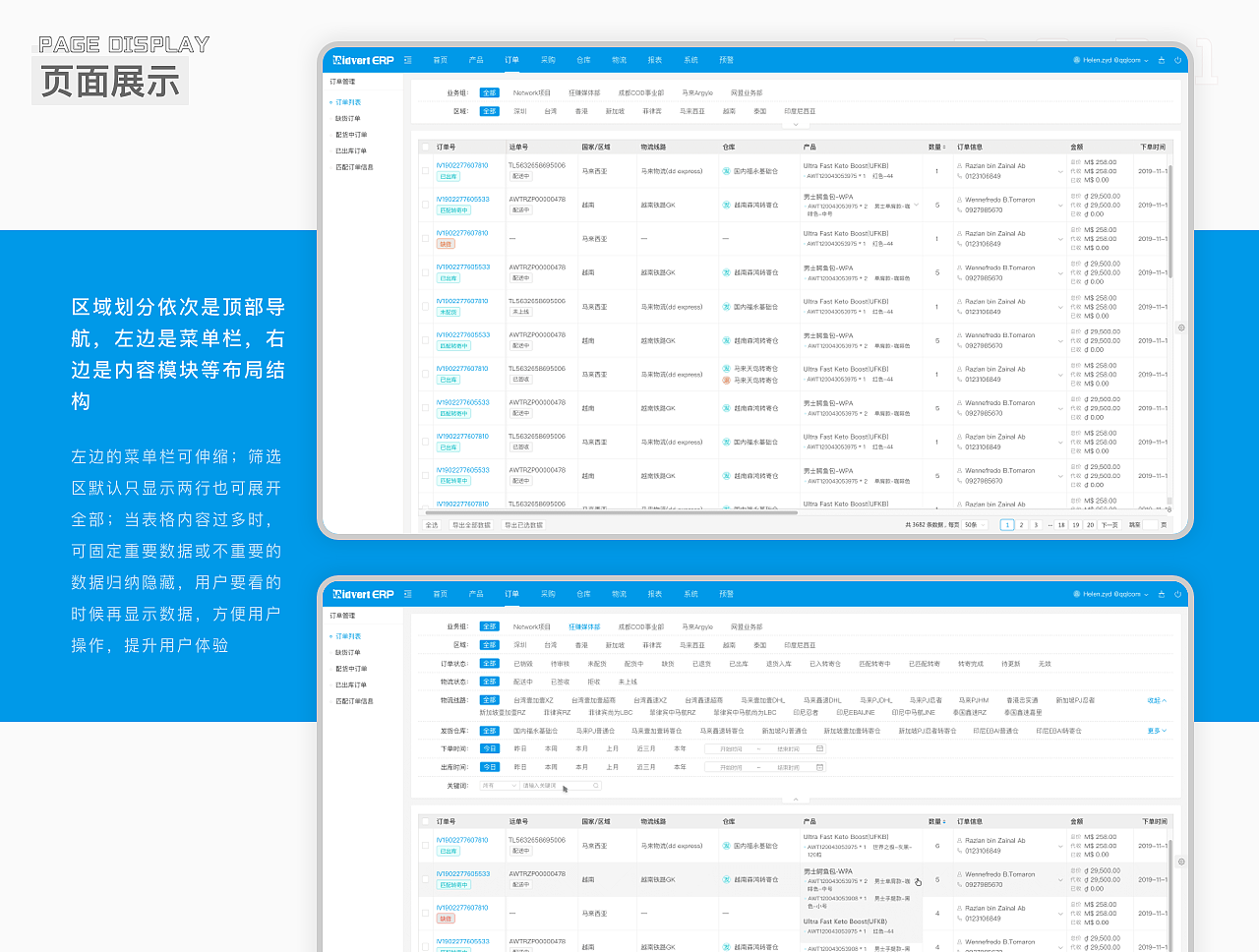Tick checkbox of 缺货 row in bottom window

pyautogui.click(x=425, y=914)
